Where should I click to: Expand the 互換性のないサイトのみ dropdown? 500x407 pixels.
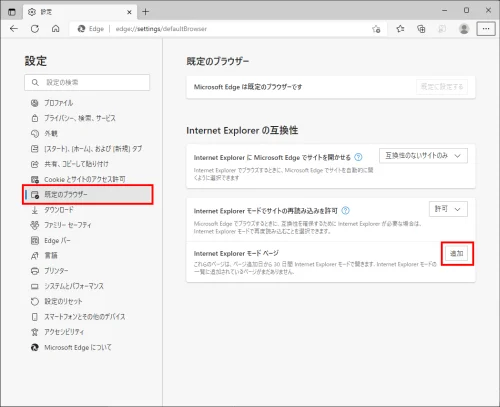[x=423, y=156]
